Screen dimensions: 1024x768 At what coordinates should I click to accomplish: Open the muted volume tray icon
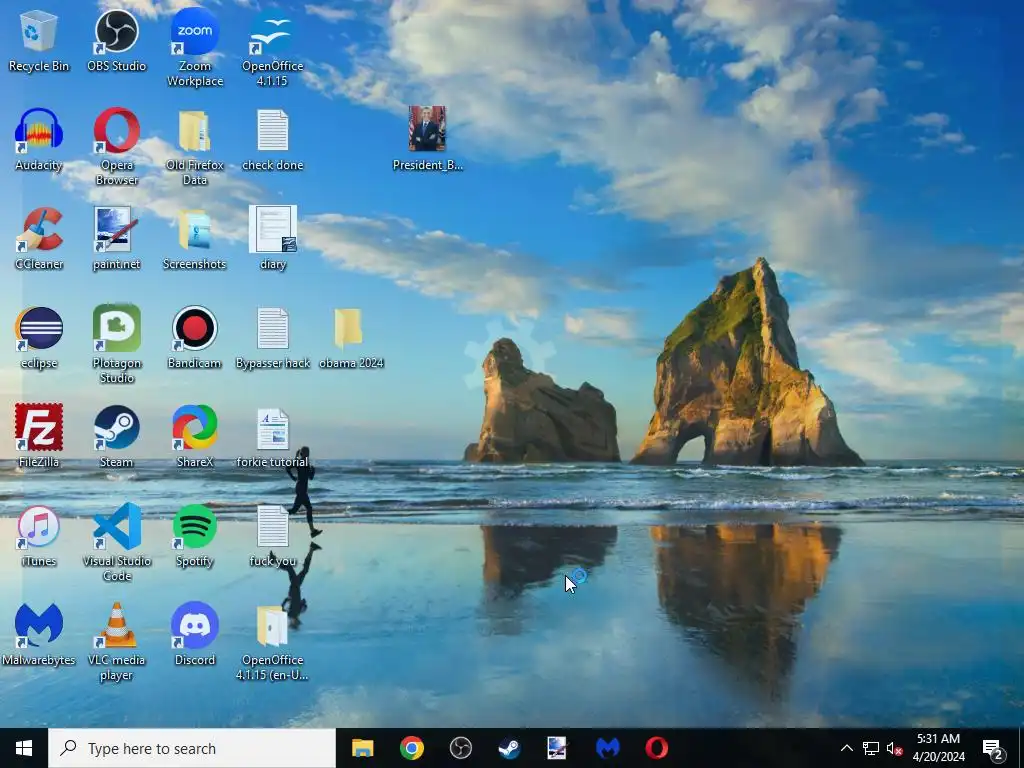click(894, 748)
